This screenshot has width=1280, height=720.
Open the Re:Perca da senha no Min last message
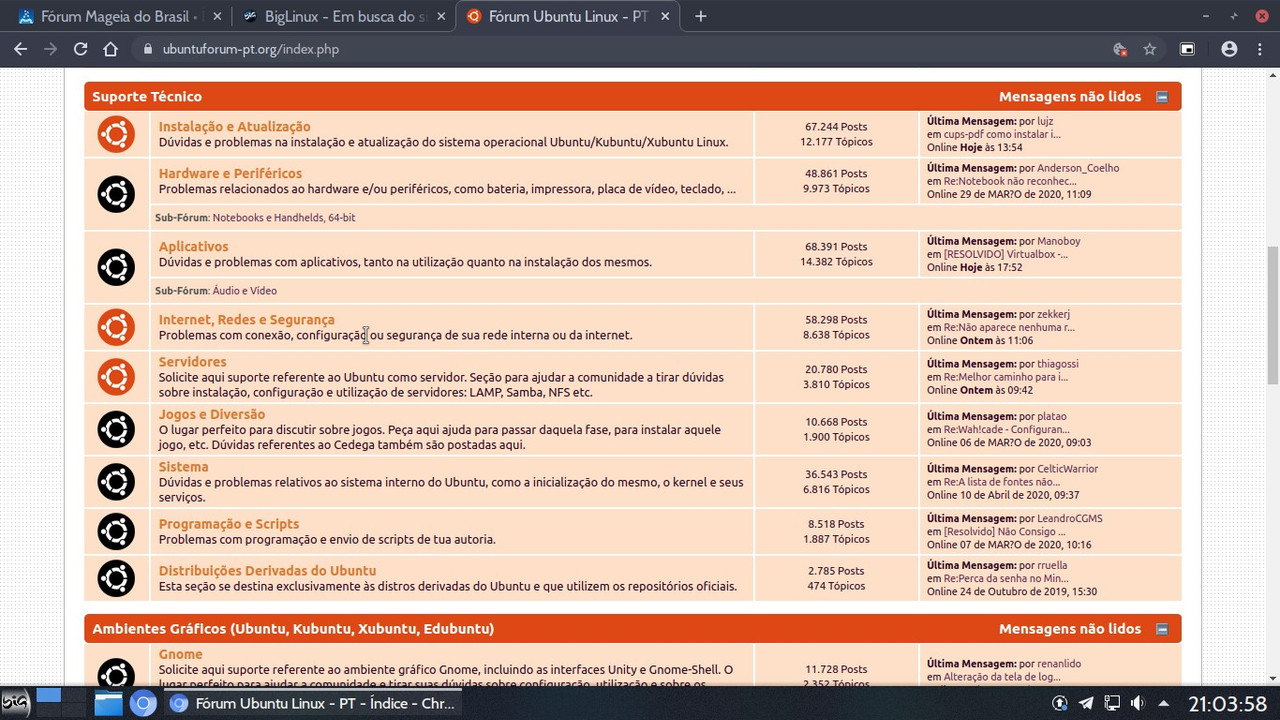(1006, 578)
